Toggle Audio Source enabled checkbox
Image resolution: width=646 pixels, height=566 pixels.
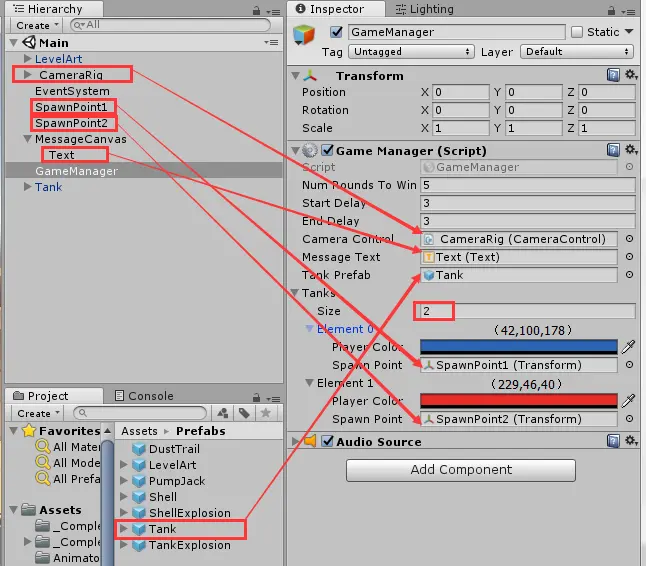(327, 441)
